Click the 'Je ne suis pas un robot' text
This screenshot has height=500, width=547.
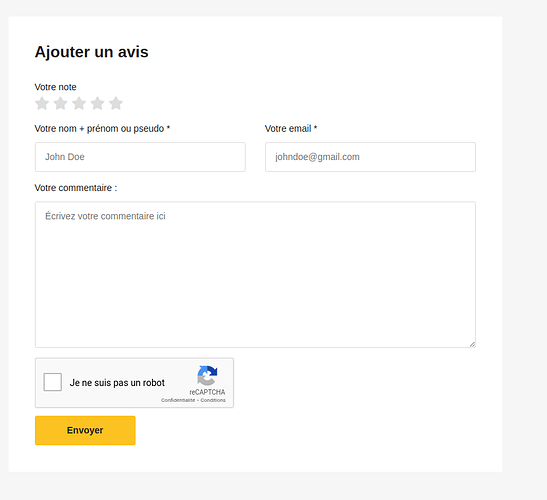tap(117, 383)
